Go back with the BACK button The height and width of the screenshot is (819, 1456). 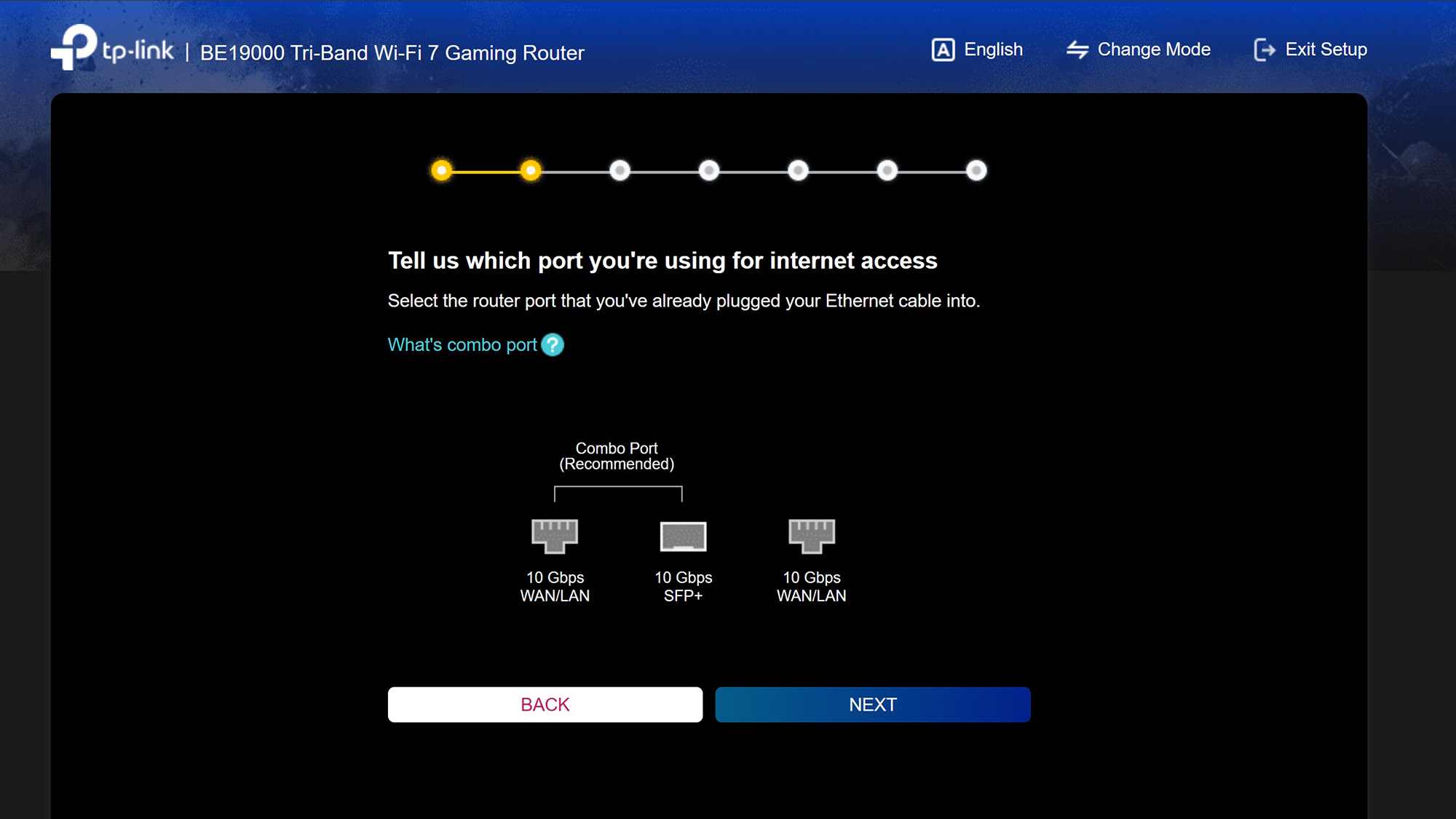[x=545, y=705]
